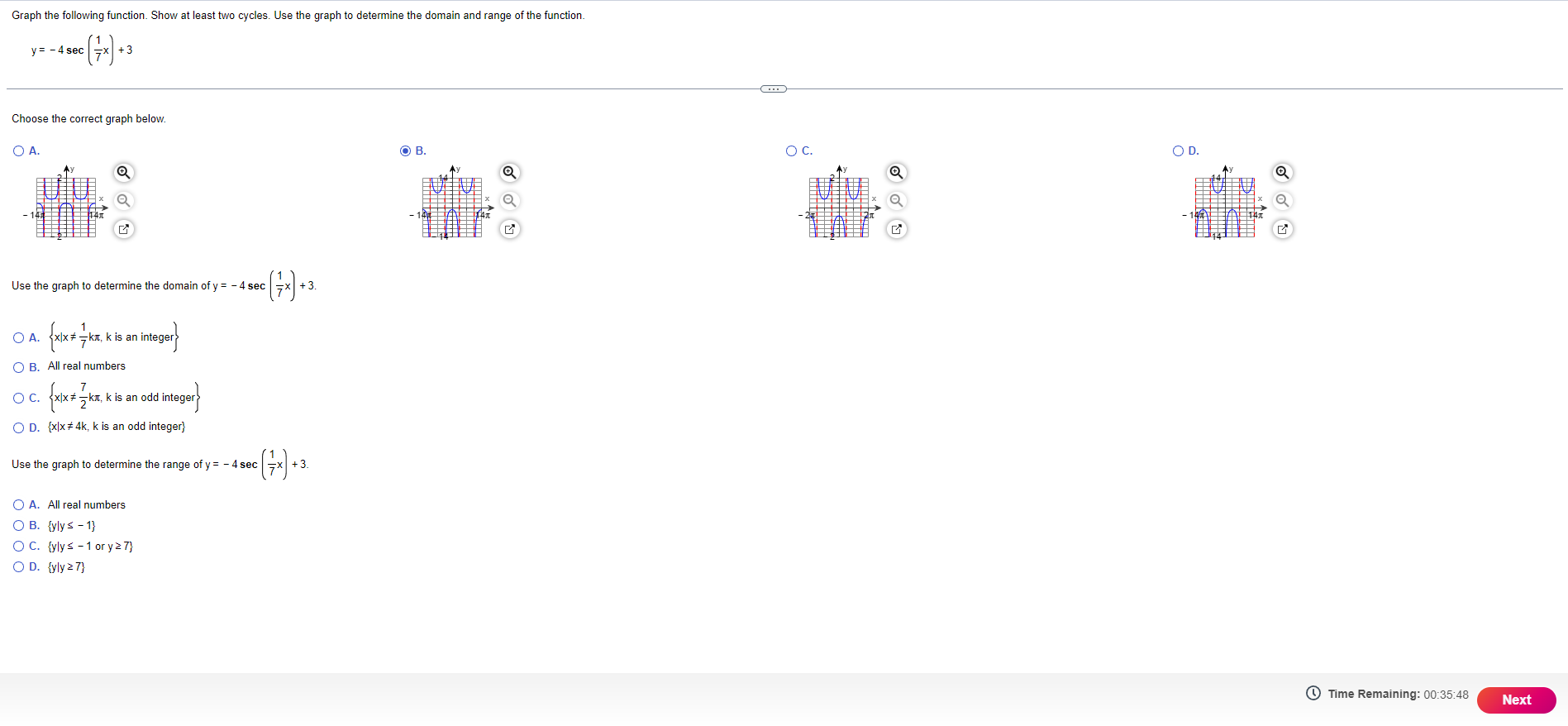Zoom out on graph A
Screen dimensions: 1568x726
coord(123,200)
